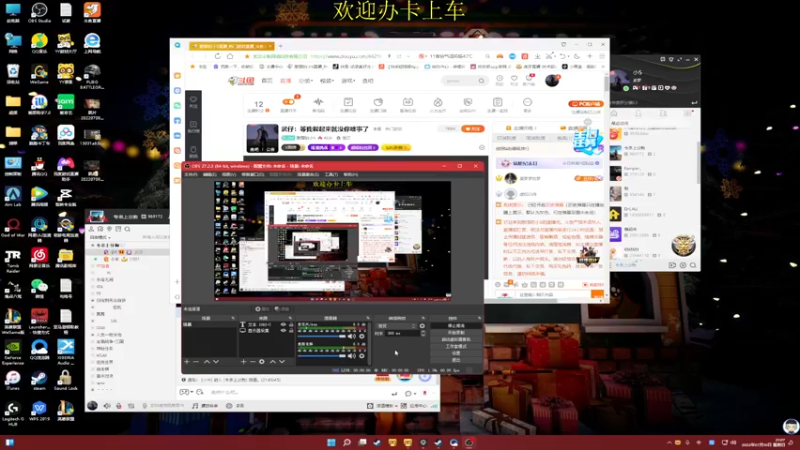Click Douyu search magnifier icon
Viewport: 800px width, 450px height.
[x=481, y=81]
